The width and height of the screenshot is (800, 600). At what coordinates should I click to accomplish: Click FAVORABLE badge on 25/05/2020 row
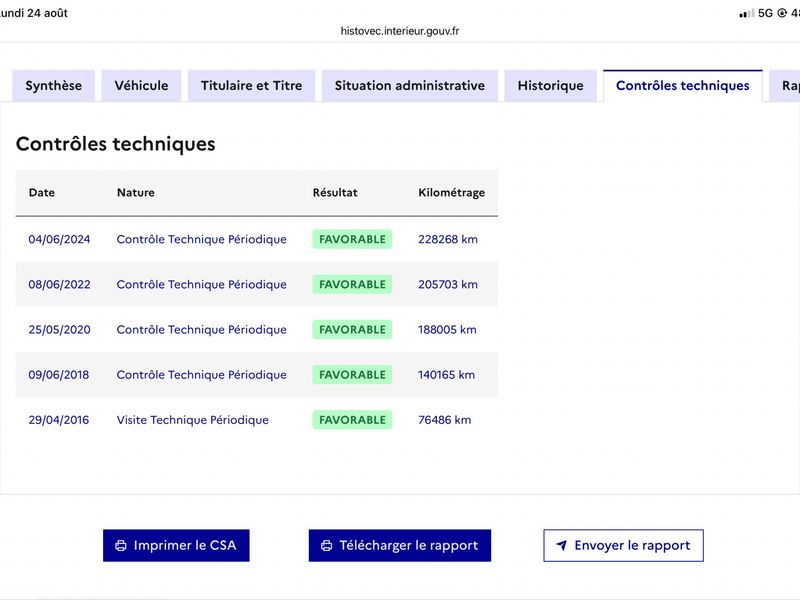(352, 330)
